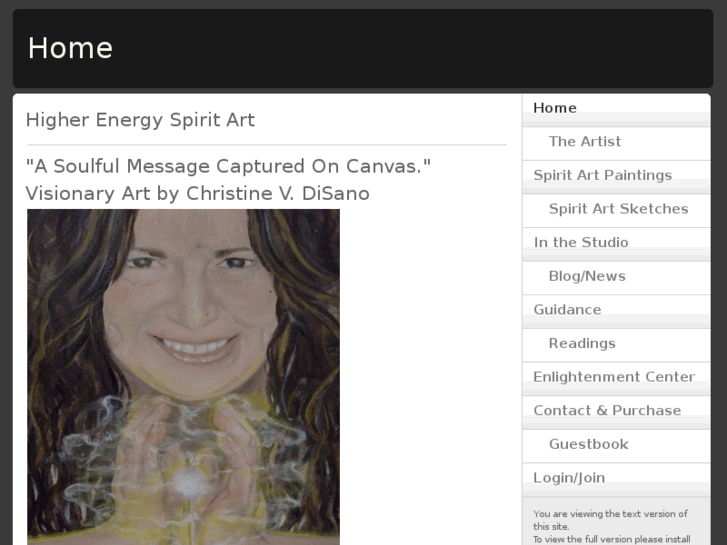727x545 pixels.
Task: Open the Blog/News section
Action: [x=586, y=276]
